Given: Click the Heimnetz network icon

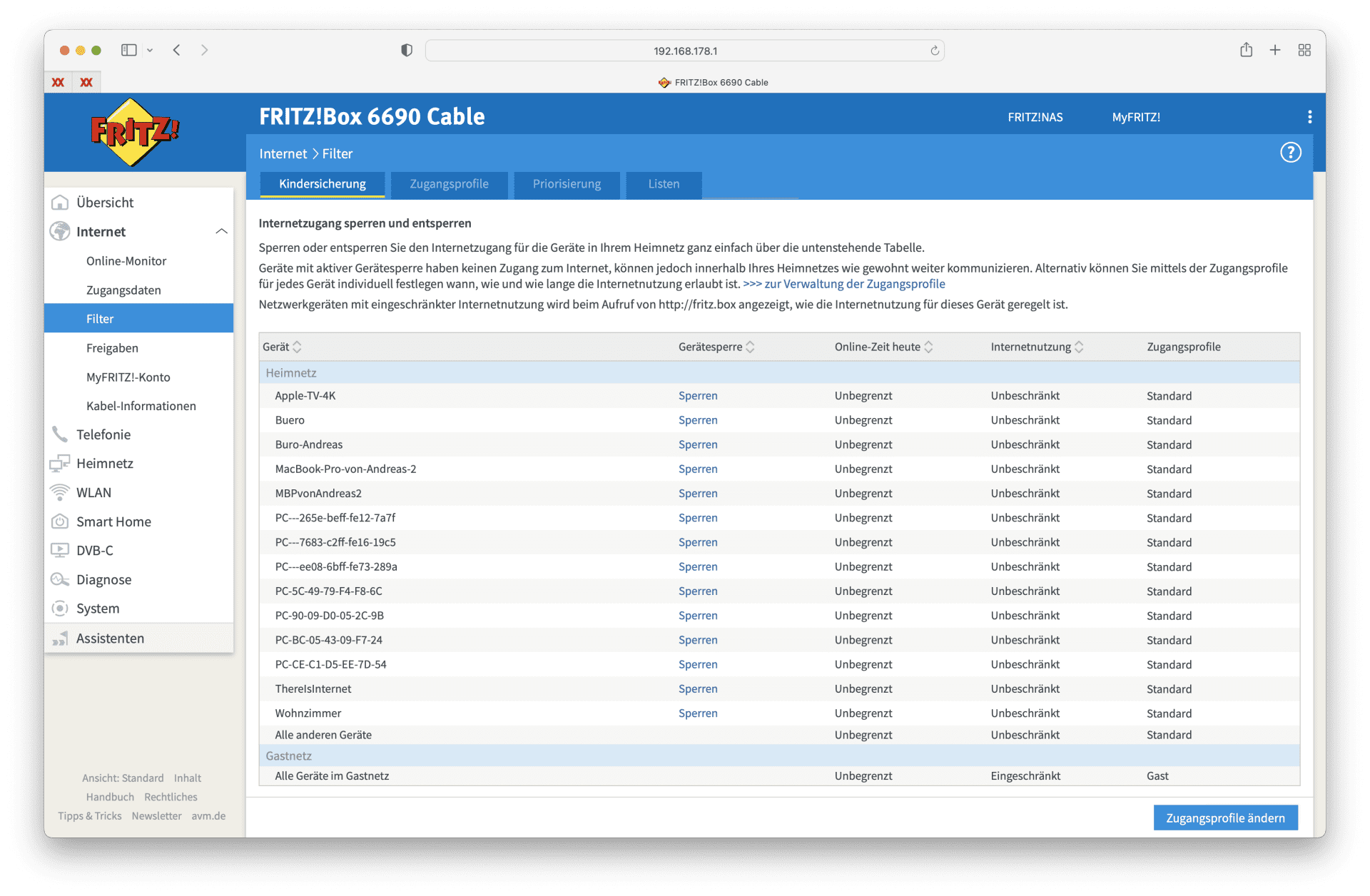Looking at the screenshot, I should pyautogui.click(x=60, y=464).
